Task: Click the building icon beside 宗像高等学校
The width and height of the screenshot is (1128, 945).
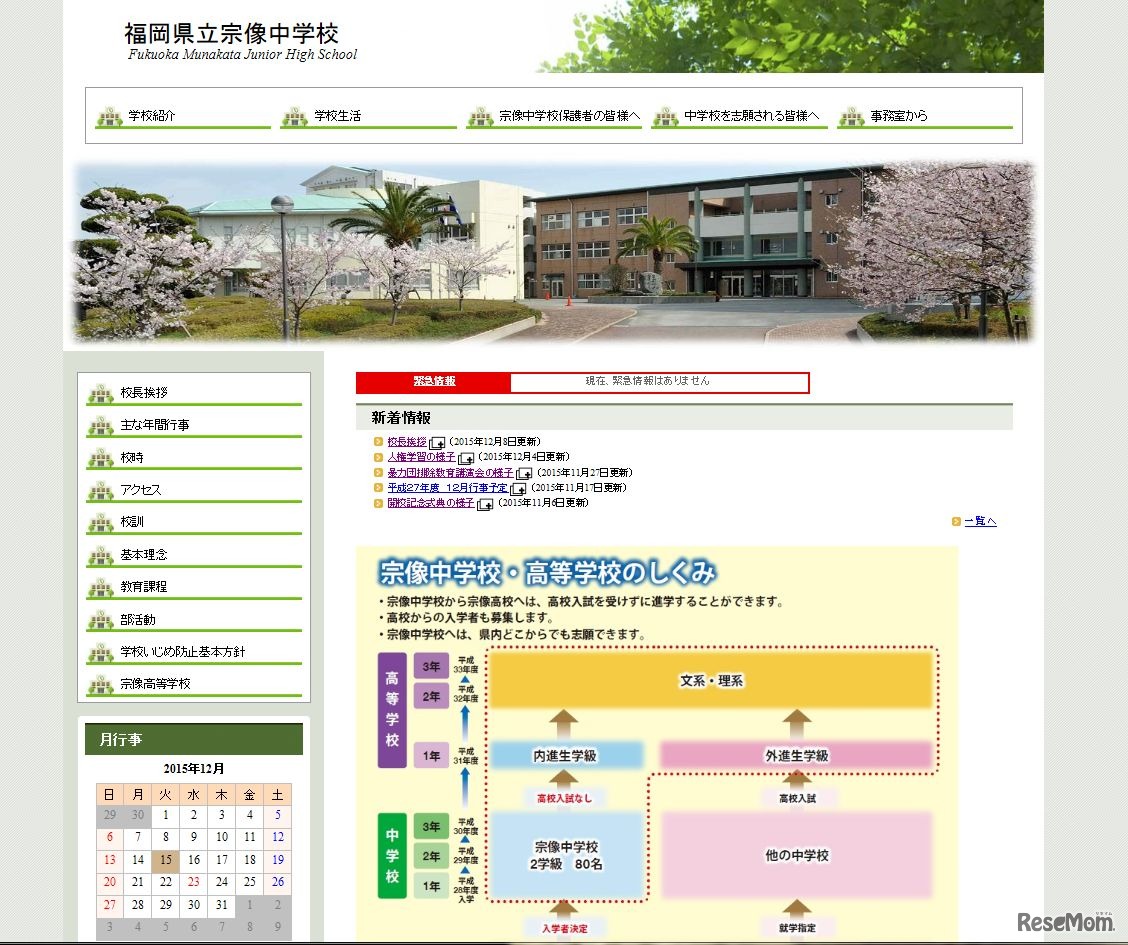Action: tap(100, 682)
